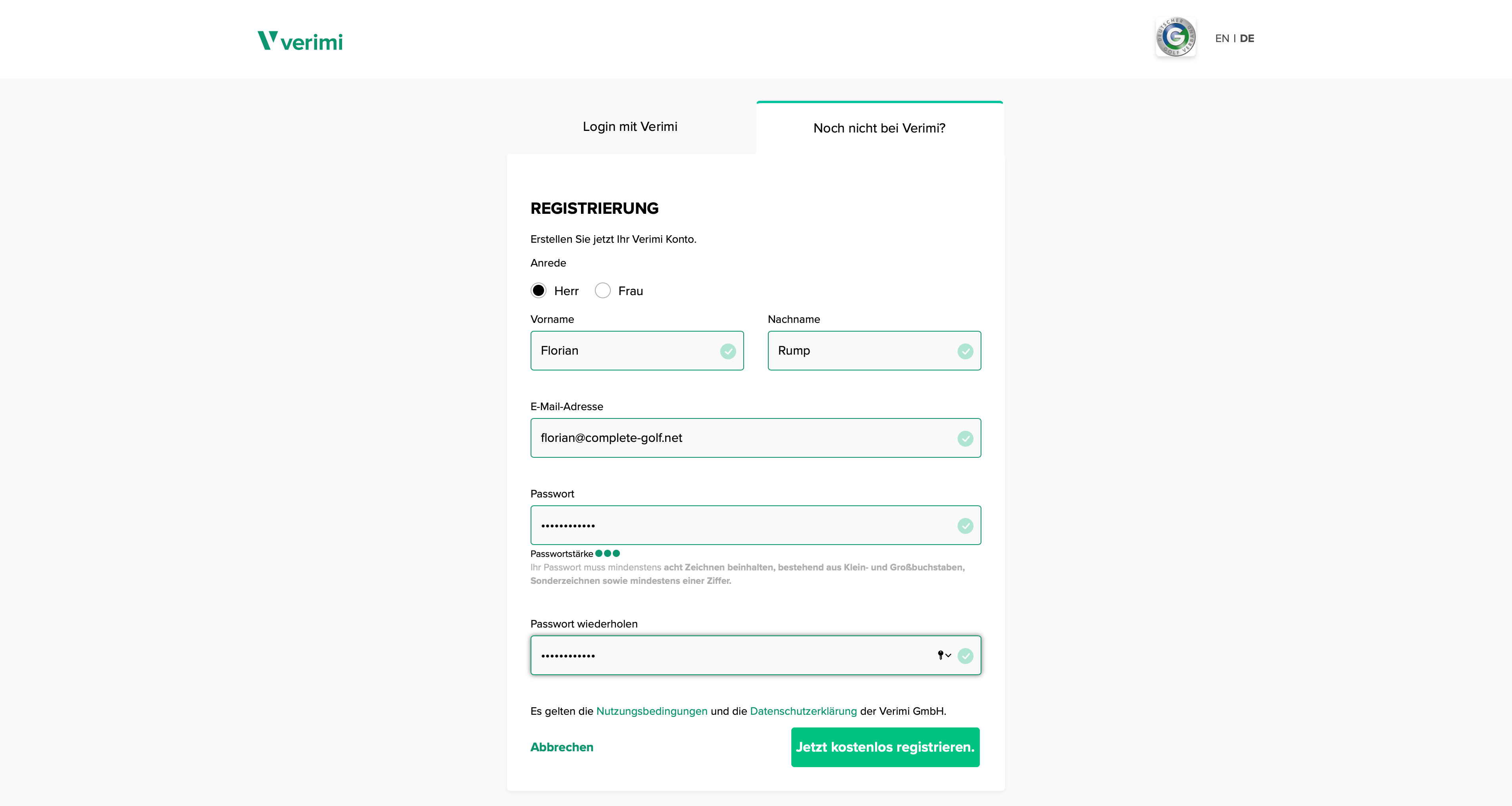The height and width of the screenshot is (806, 1512).
Task: Open the password manager key dropdown
Action: point(944,655)
